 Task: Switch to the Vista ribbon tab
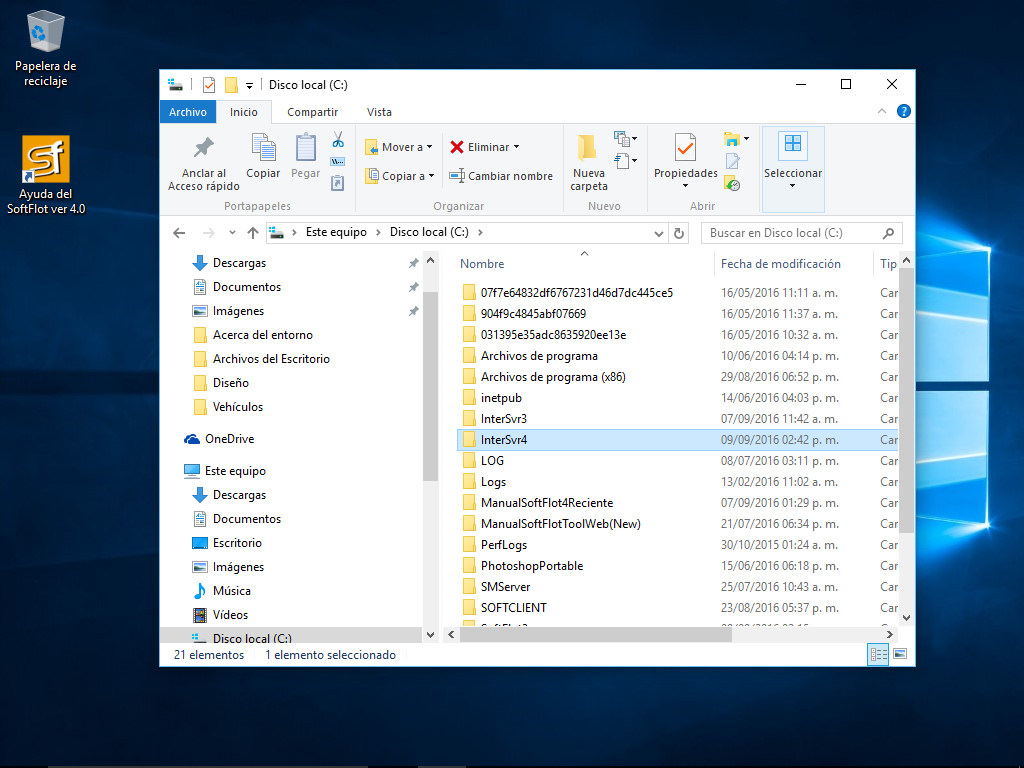pos(379,112)
